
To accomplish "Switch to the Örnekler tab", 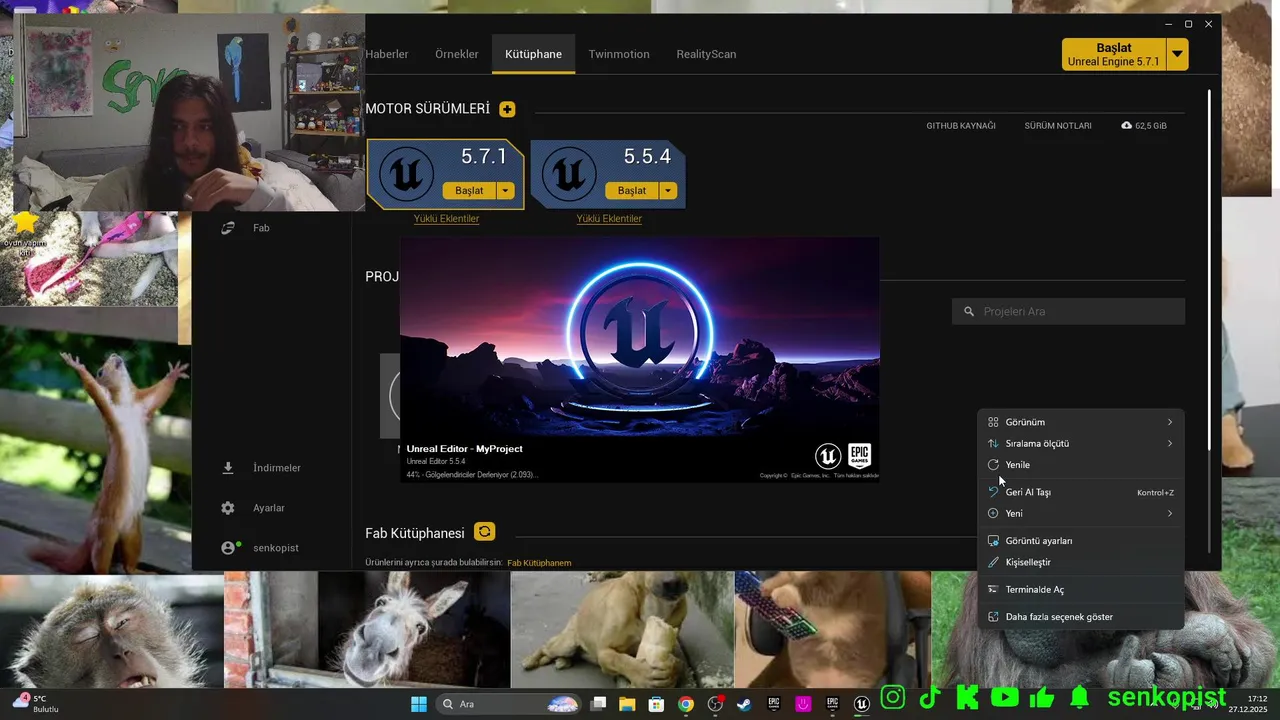I will coord(457,54).
